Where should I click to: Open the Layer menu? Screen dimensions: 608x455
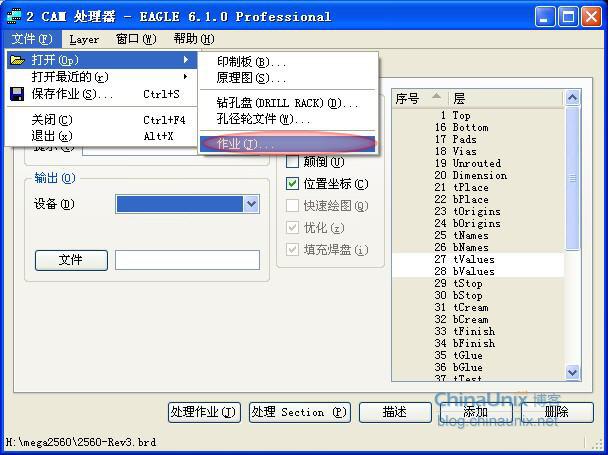click(84, 39)
